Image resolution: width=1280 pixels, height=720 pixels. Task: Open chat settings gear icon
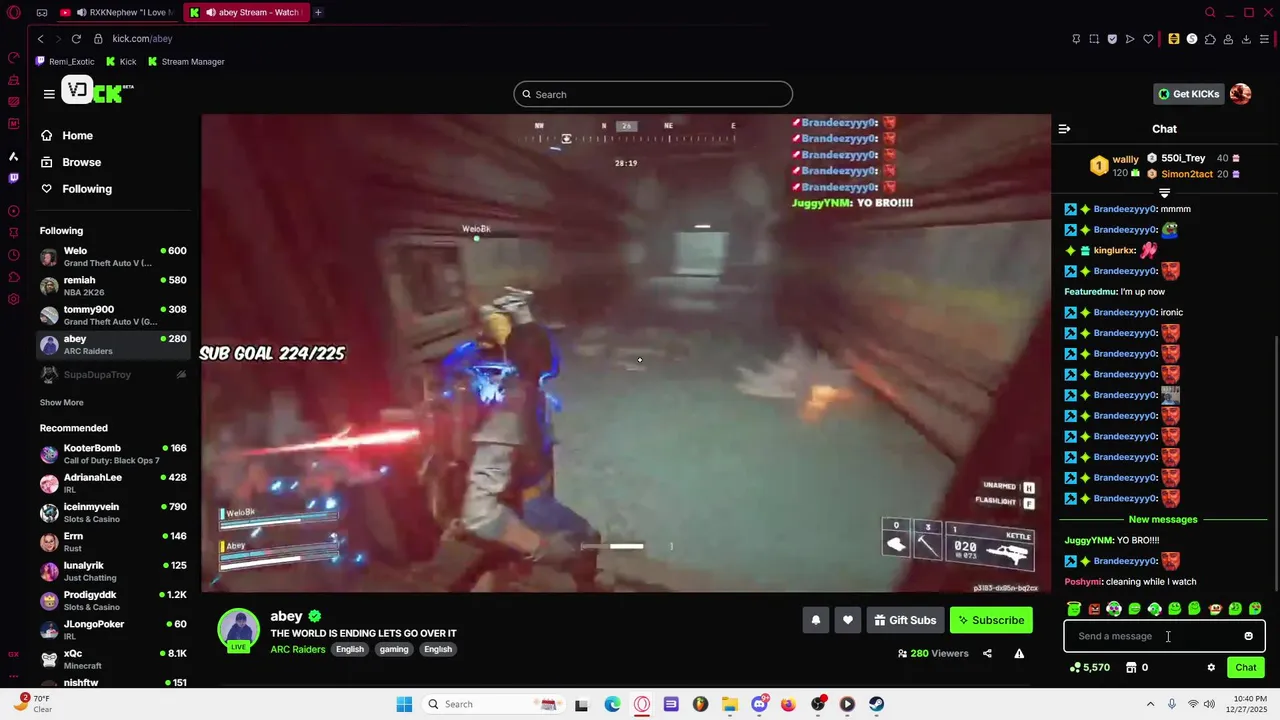pos(1211,667)
